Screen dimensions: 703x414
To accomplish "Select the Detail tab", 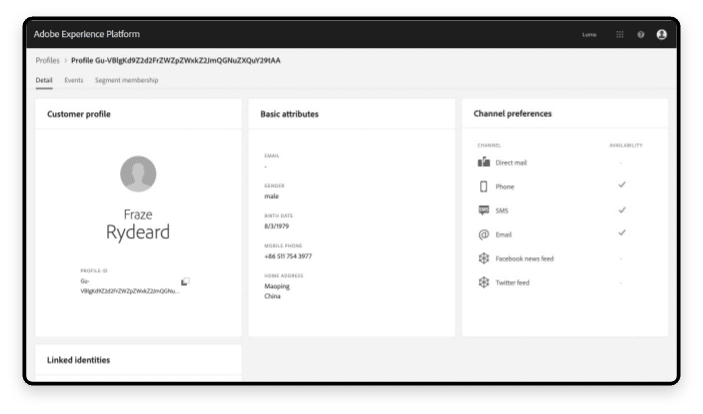I will pyautogui.click(x=44, y=80).
